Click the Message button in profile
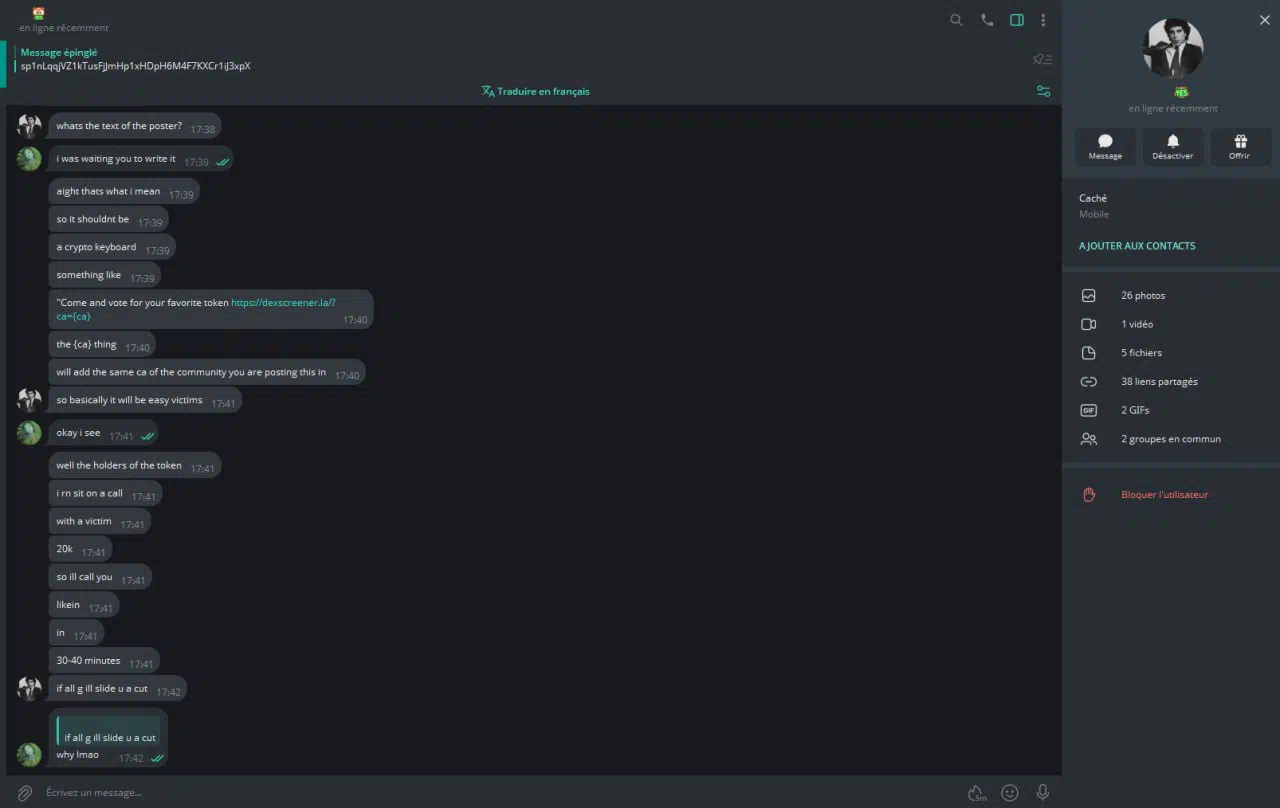The width and height of the screenshot is (1280, 808). 1105,147
